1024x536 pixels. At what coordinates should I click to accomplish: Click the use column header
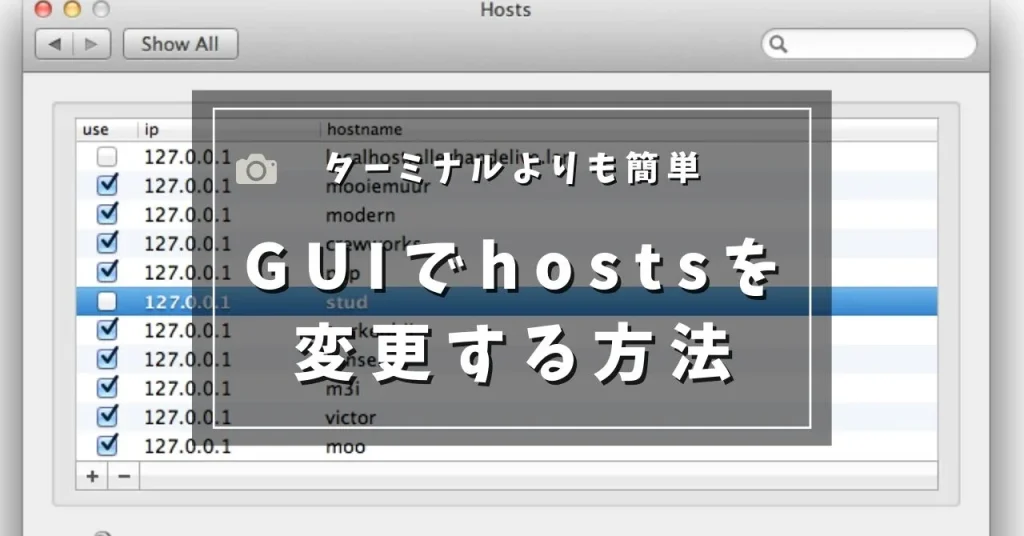96,129
